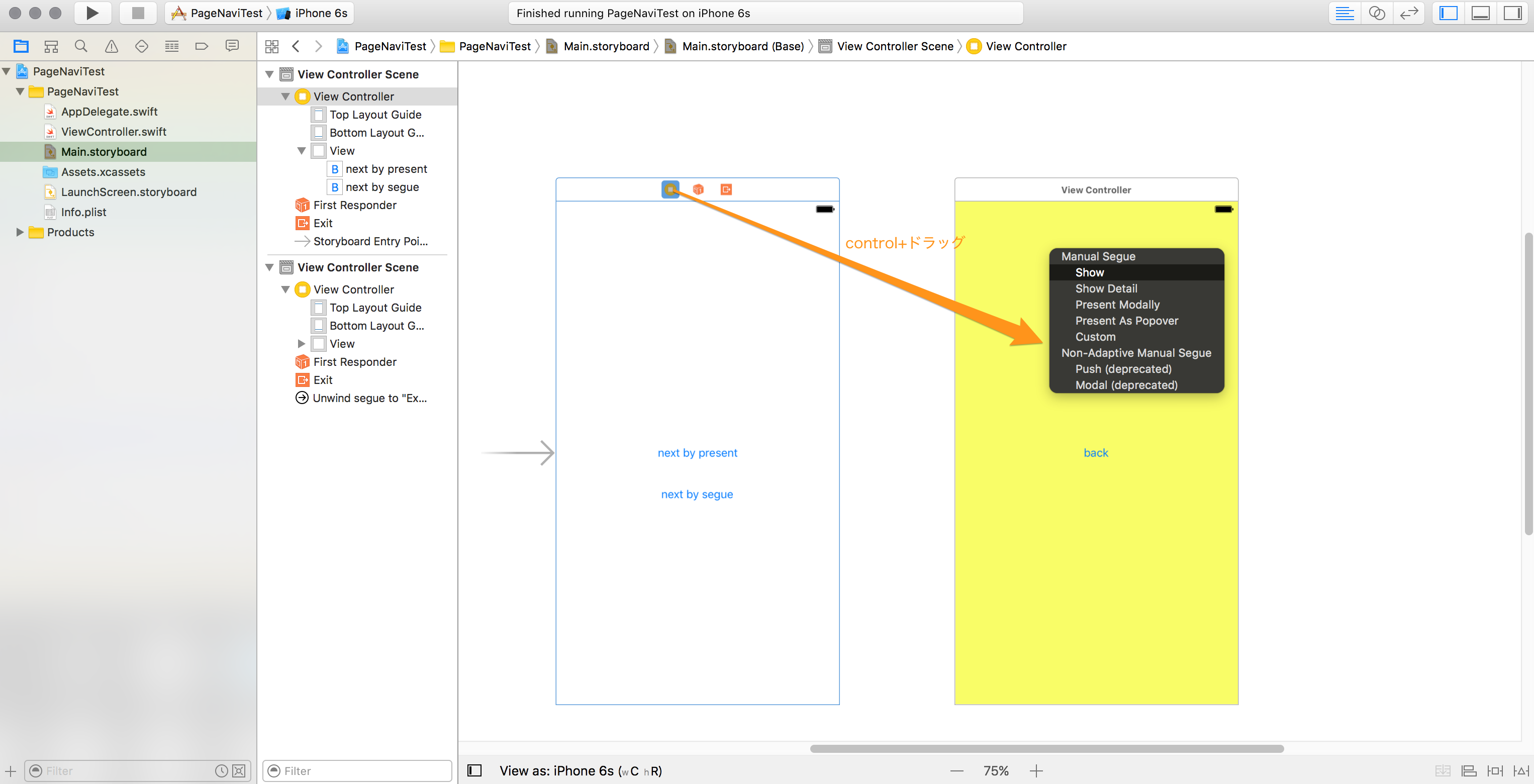Go forward in editor history
1534x784 pixels.
tap(318, 46)
